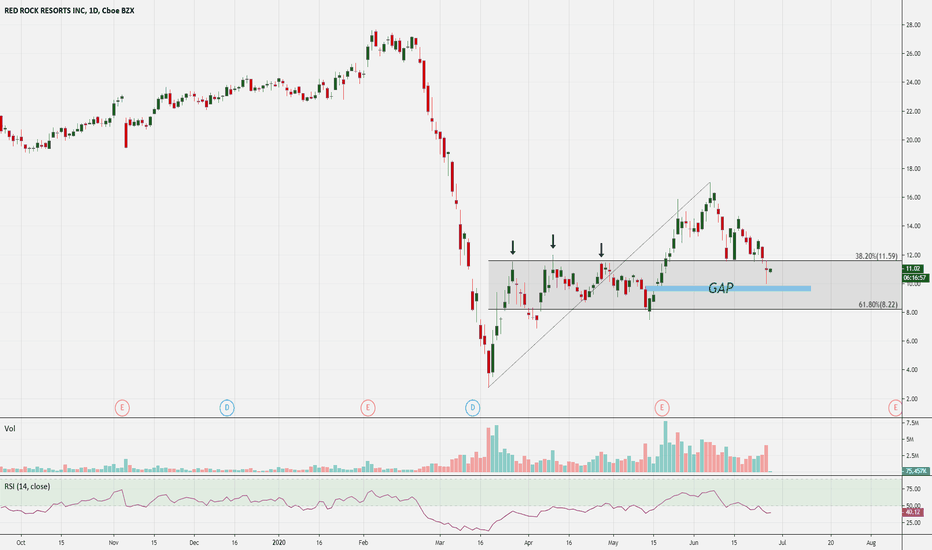The height and width of the screenshot is (550, 932).
Task: Click the Jun date axis label
Action: [x=694, y=543]
